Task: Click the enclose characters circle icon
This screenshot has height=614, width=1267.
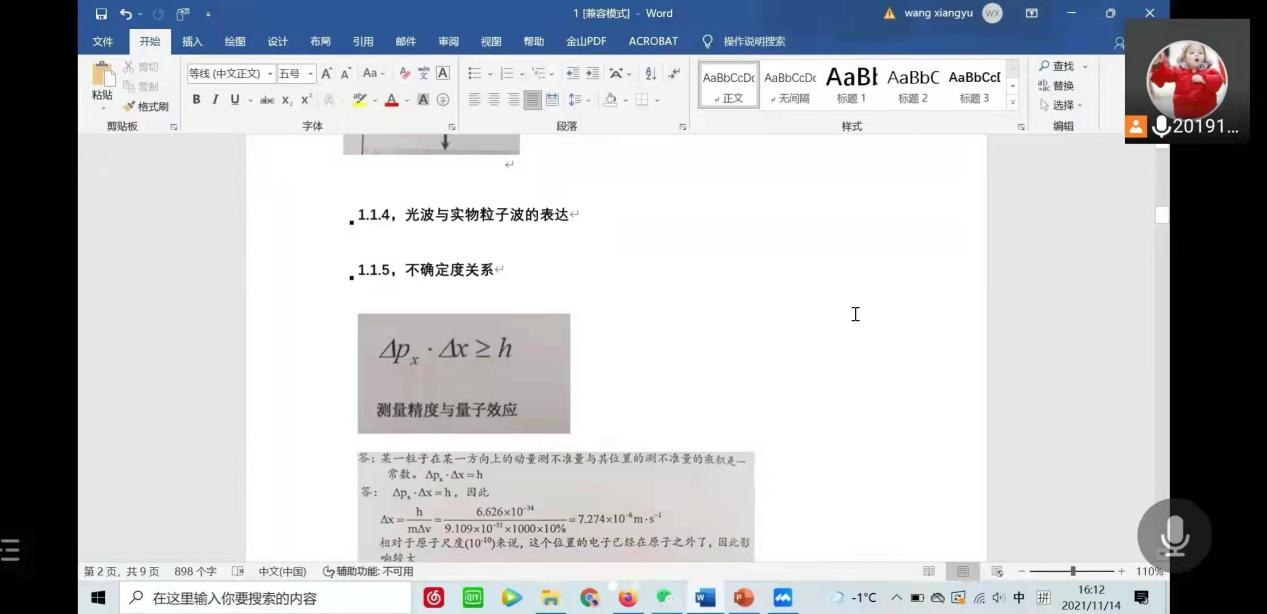Action: pos(443,100)
